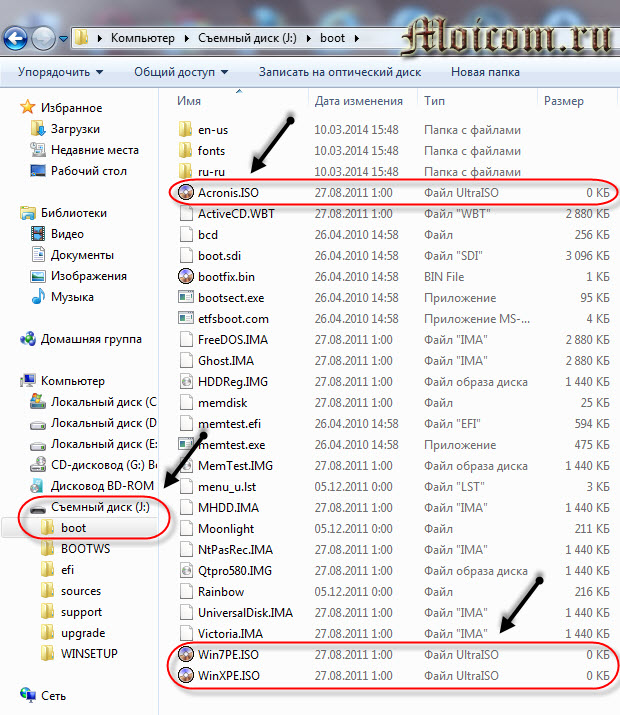Select the HDDReg.IMG disk image icon
The height and width of the screenshot is (715, 620).
pyautogui.click(x=185, y=381)
